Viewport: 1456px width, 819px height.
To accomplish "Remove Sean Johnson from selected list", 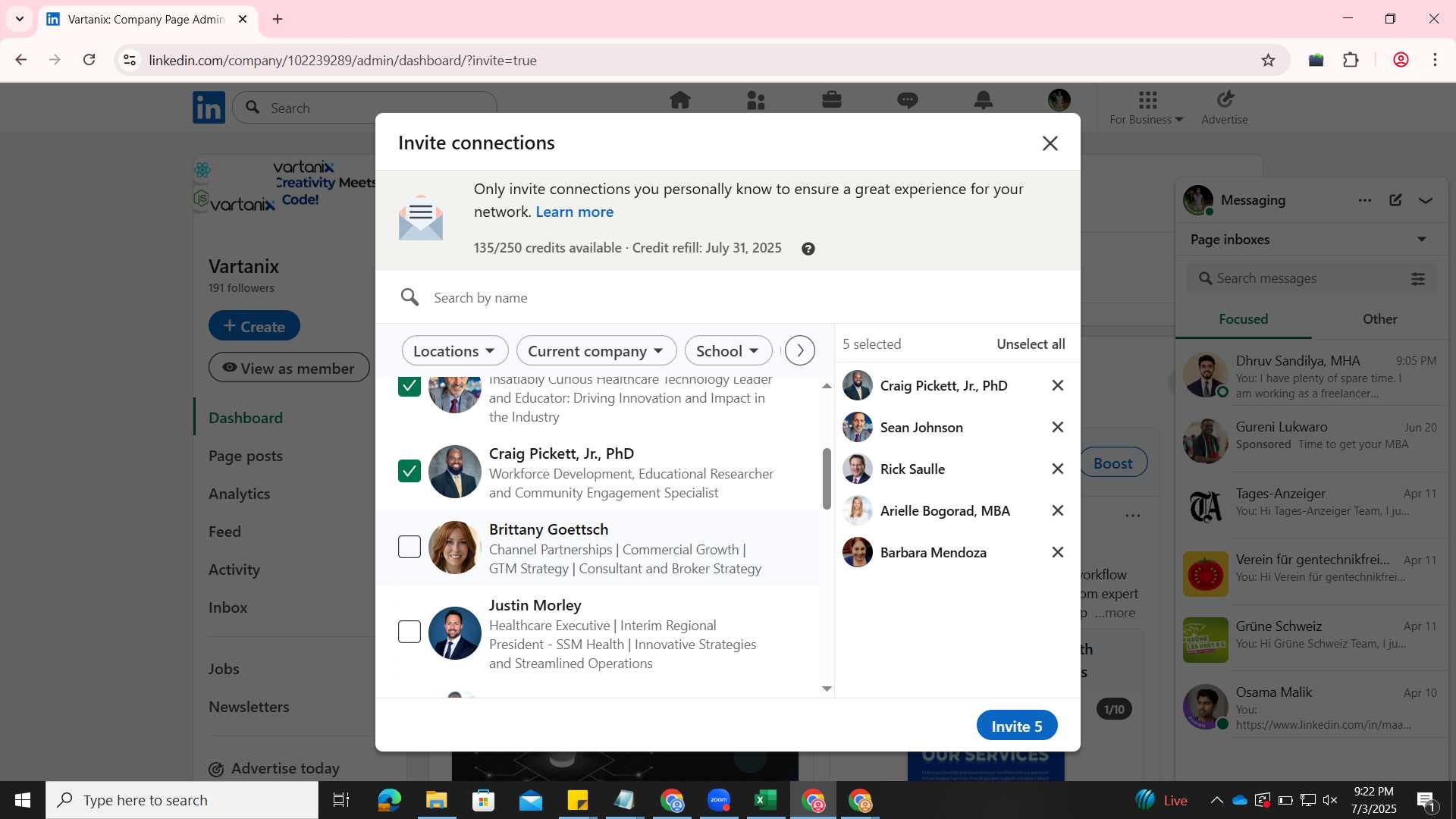I will pyautogui.click(x=1058, y=427).
